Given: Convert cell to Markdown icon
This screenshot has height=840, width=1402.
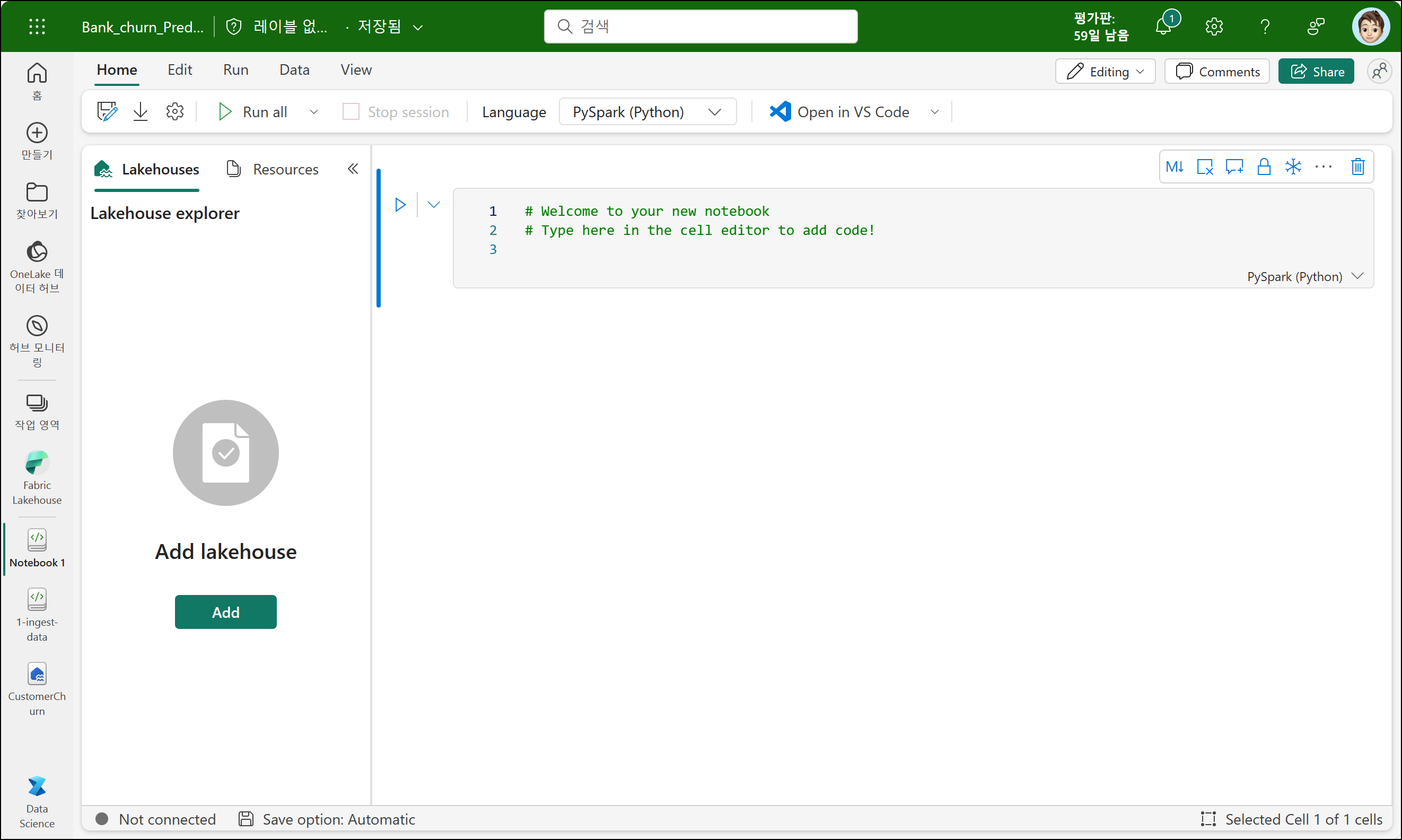Looking at the screenshot, I should click(x=1175, y=167).
